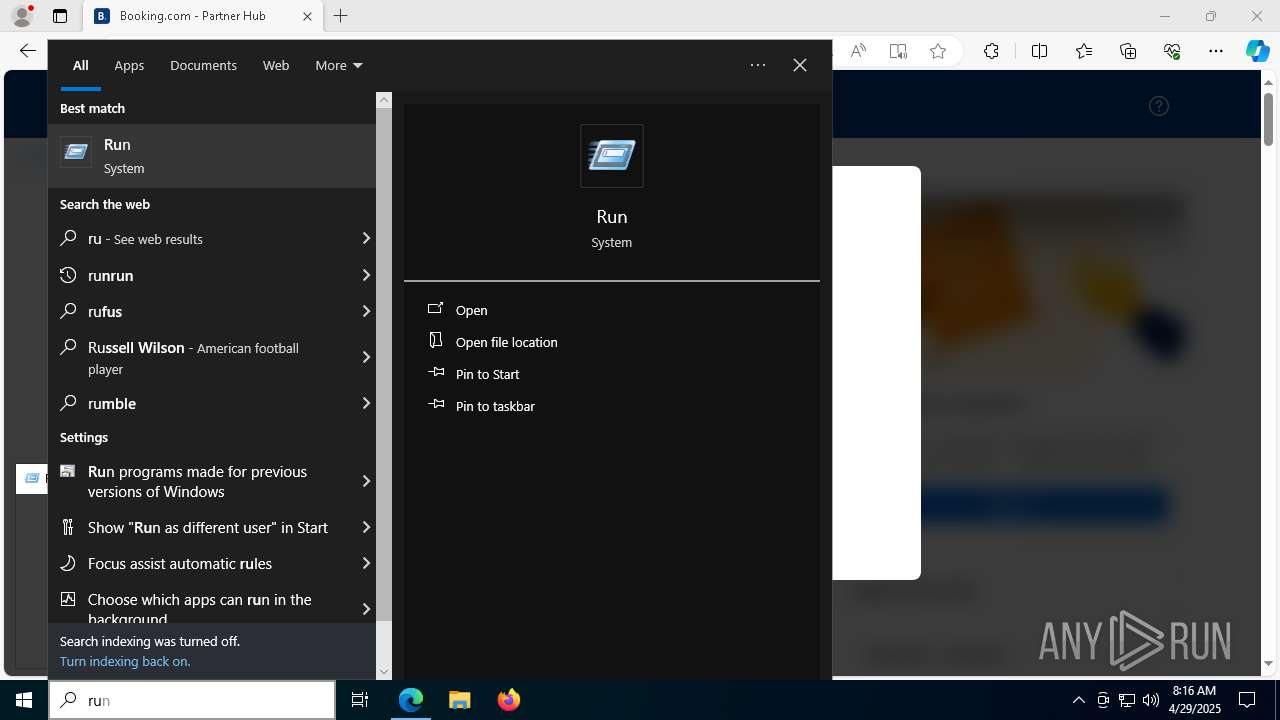The height and width of the screenshot is (720, 1280).
Task: Close the Booking.com Partner Hub tab
Action: (307, 16)
